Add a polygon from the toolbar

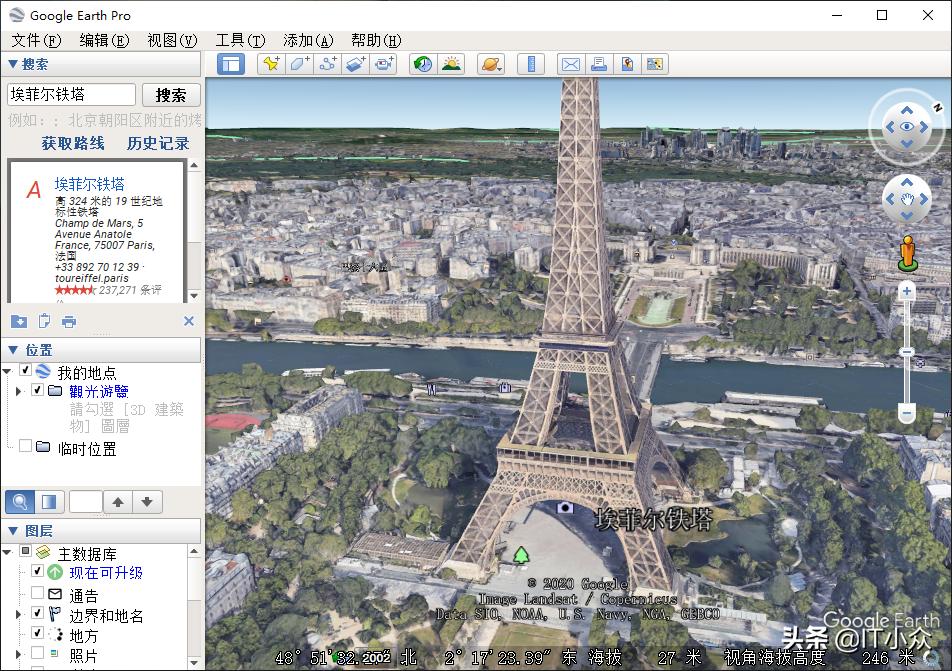click(x=299, y=64)
